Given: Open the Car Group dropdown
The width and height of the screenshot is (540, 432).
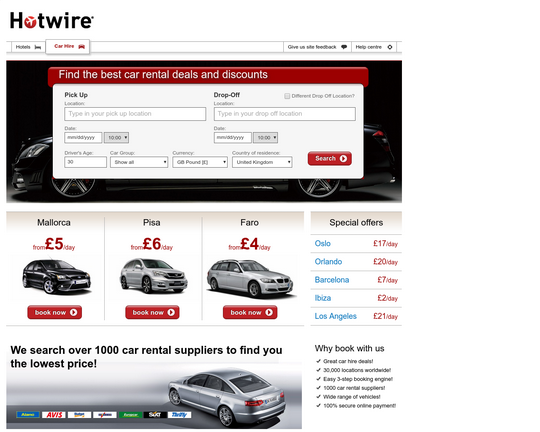Looking at the screenshot, I should [x=139, y=162].
